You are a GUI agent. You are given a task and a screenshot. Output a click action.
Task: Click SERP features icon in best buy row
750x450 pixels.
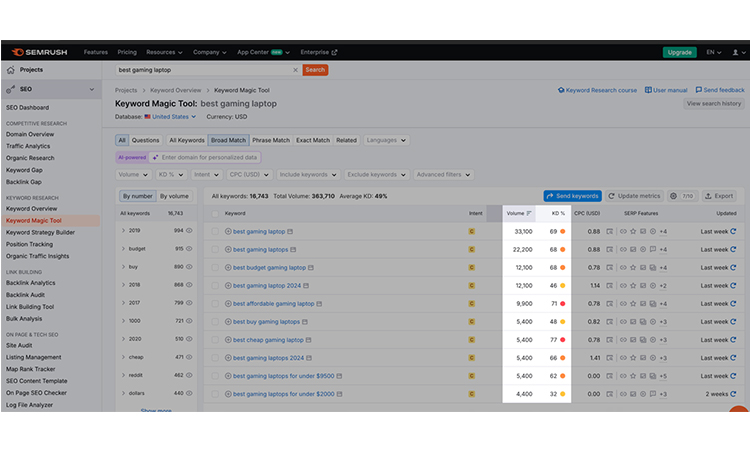[x=609, y=322]
